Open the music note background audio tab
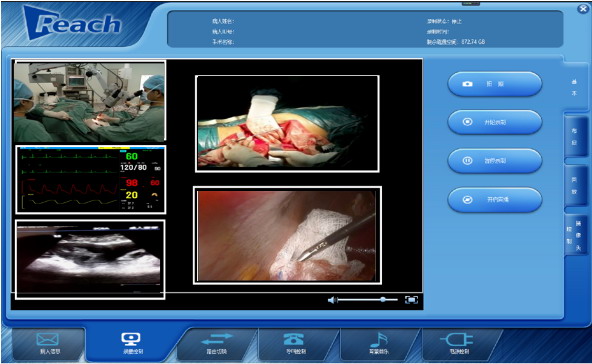This screenshot has height=364, width=592. tap(379, 344)
